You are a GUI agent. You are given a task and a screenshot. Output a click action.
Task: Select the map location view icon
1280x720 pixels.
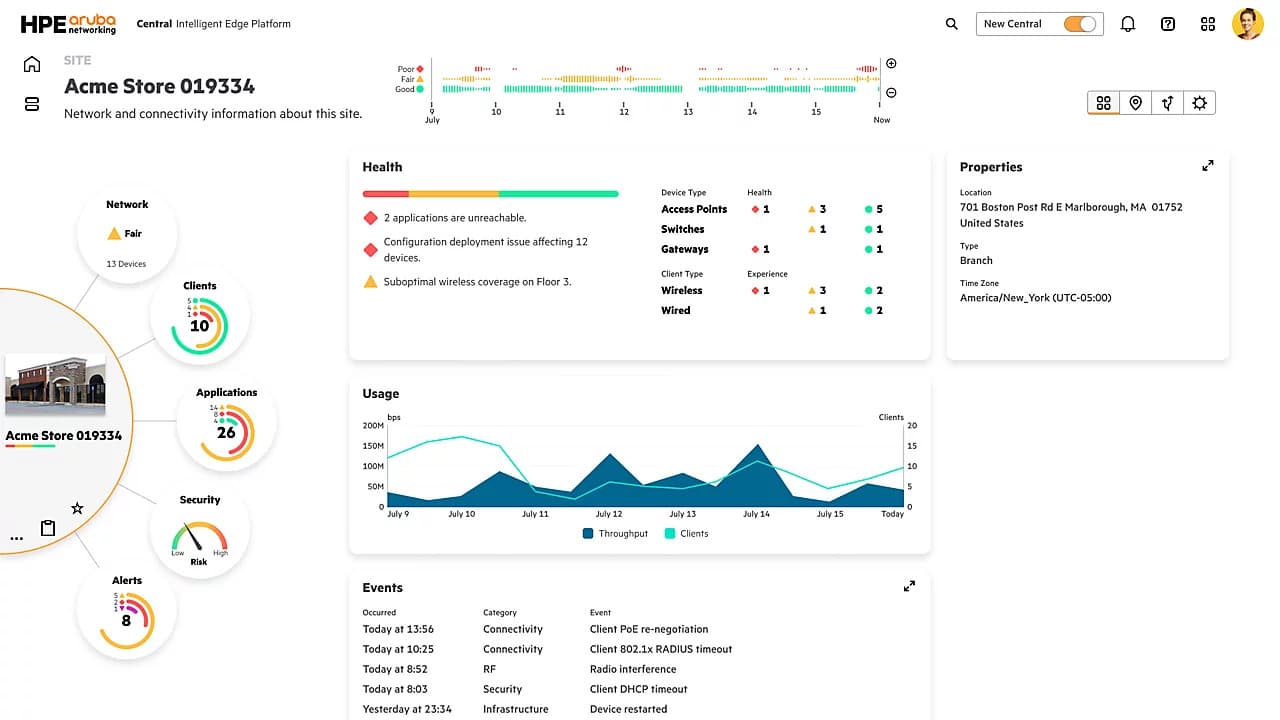coord(1135,103)
